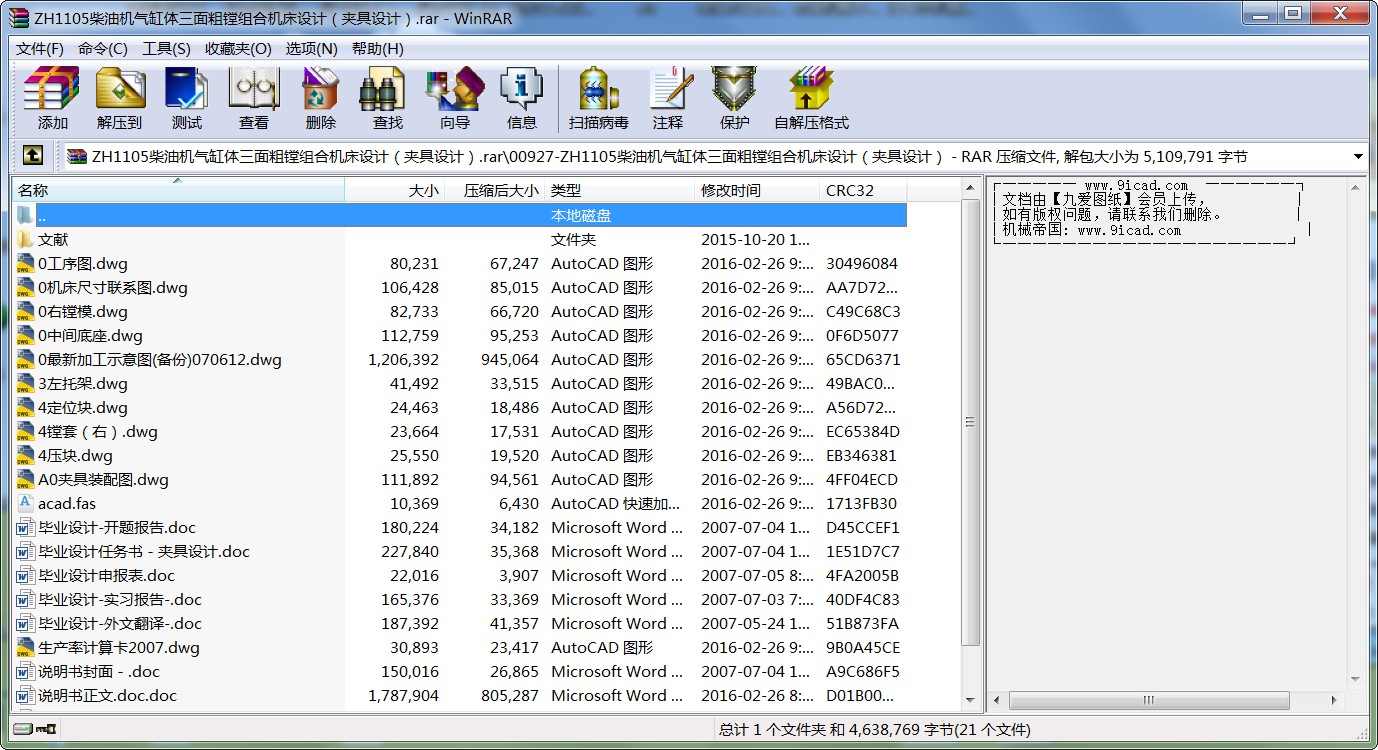Click the www.9icad.com comment text
Screen dimensions: 1378x750
[1136, 186]
